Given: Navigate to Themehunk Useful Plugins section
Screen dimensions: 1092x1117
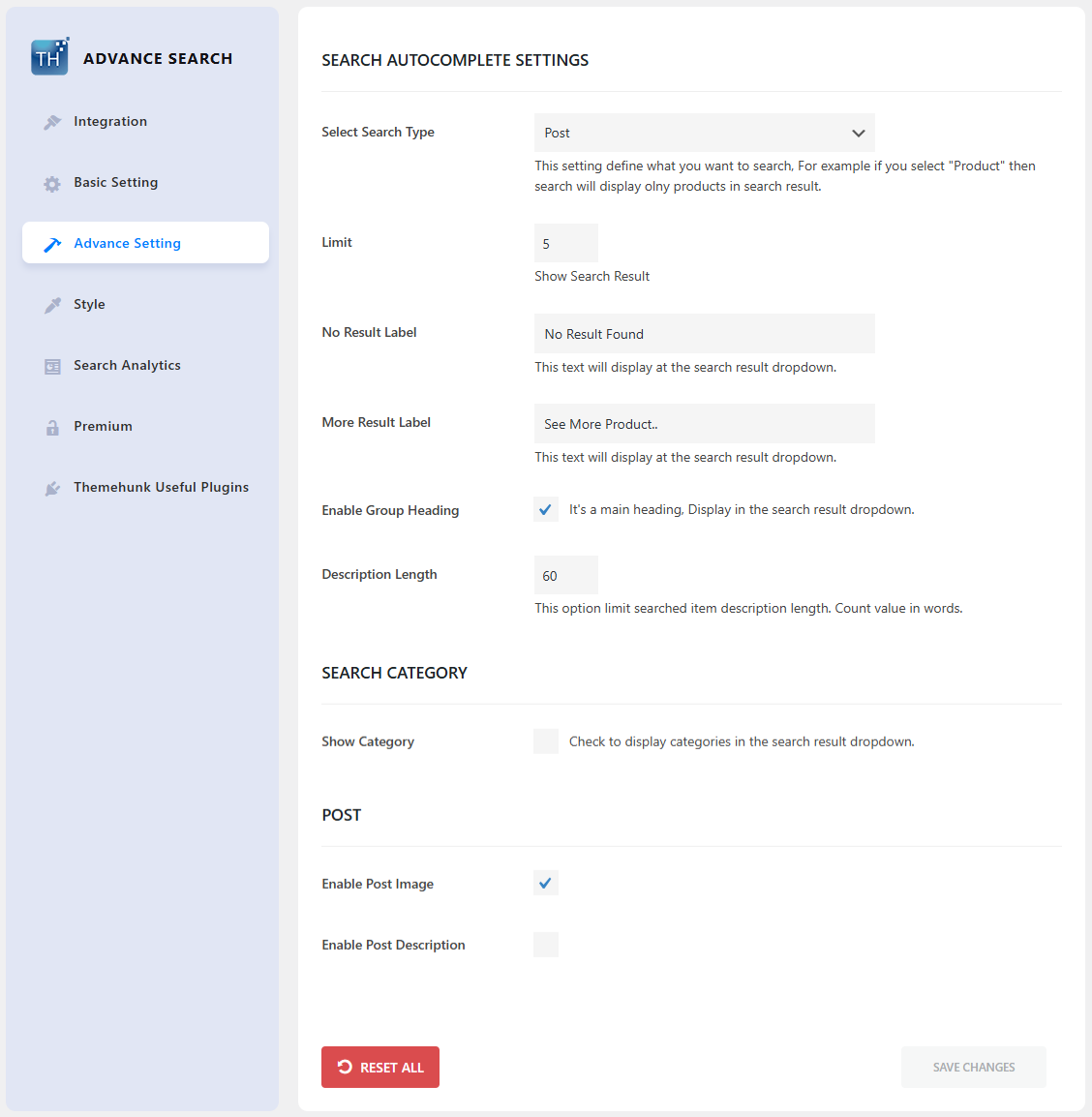Looking at the screenshot, I should pyautogui.click(x=161, y=487).
